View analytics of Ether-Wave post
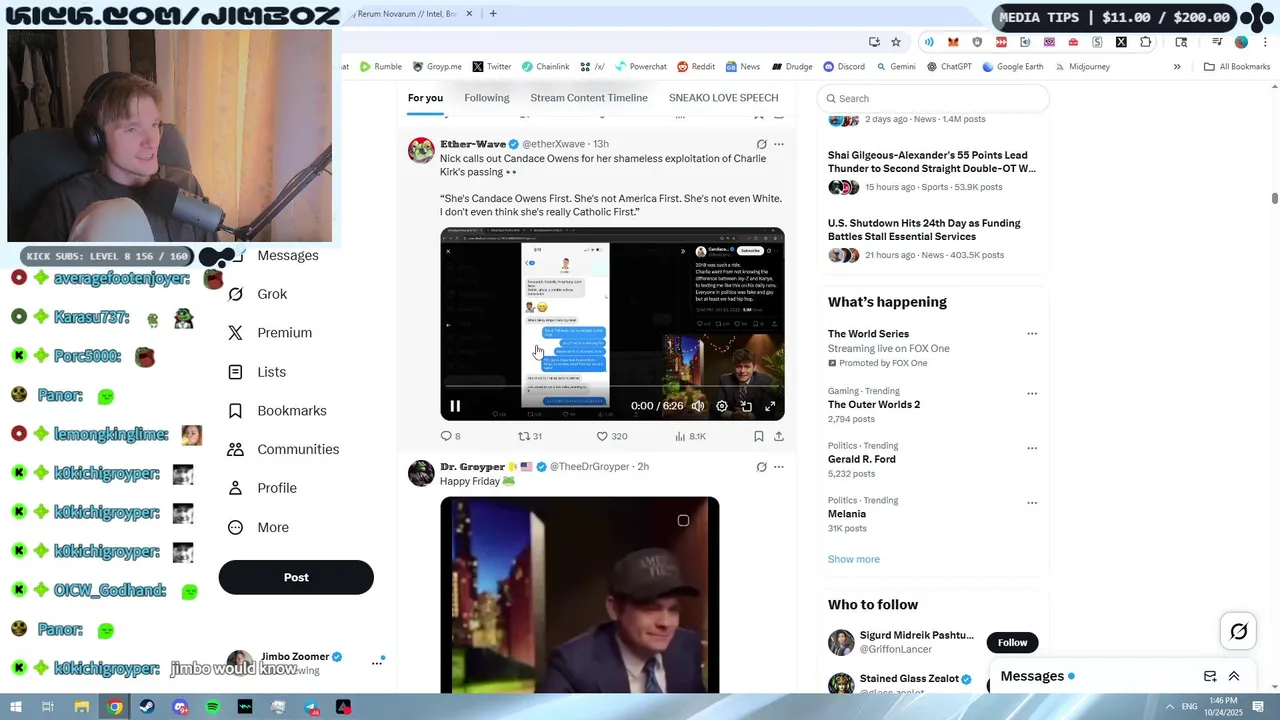The image size is (1280, 720). pos(690,436)
